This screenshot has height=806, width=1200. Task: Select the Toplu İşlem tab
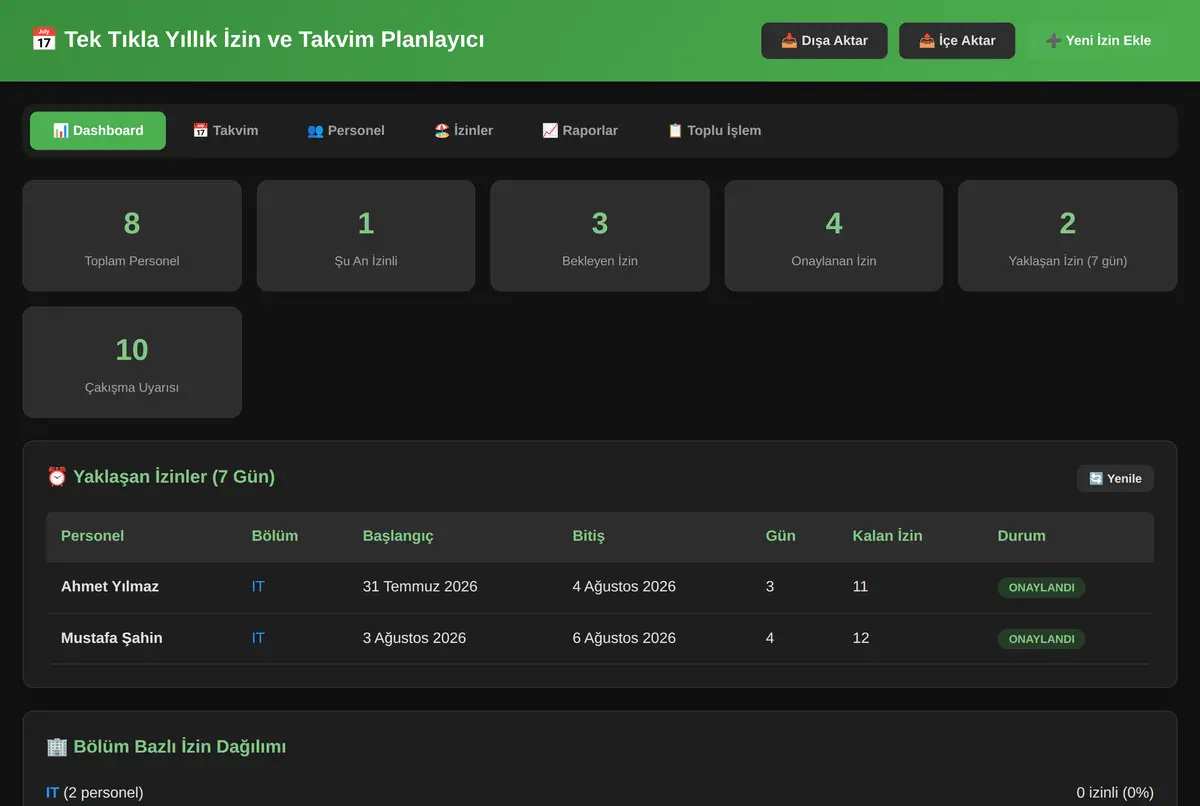(x=714, y=130)
